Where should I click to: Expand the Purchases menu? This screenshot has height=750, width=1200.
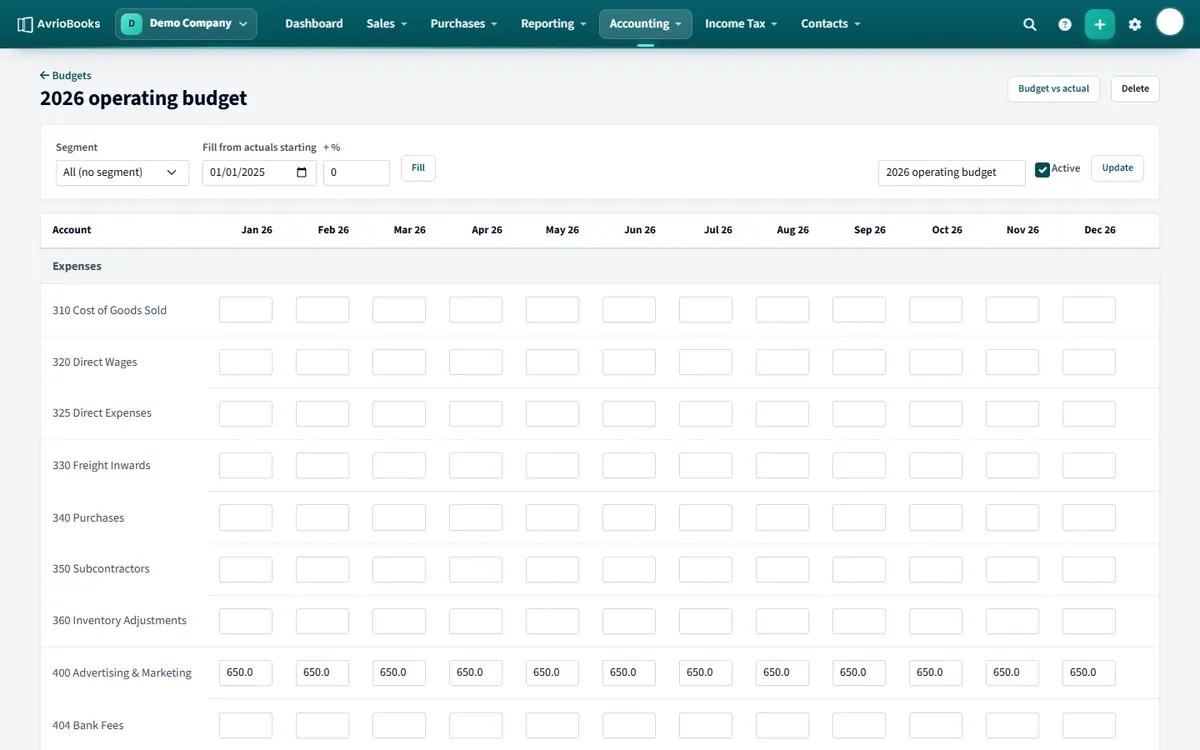[464, 24]
